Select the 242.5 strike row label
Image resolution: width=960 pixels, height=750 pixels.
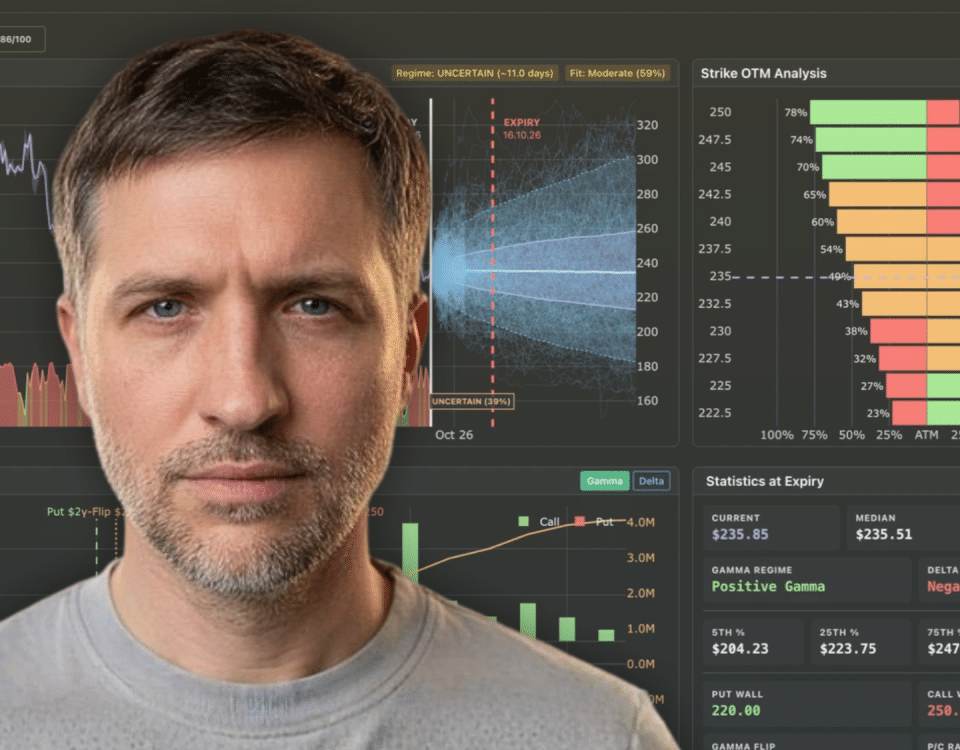pyautogui.click(x=714, y=194)
